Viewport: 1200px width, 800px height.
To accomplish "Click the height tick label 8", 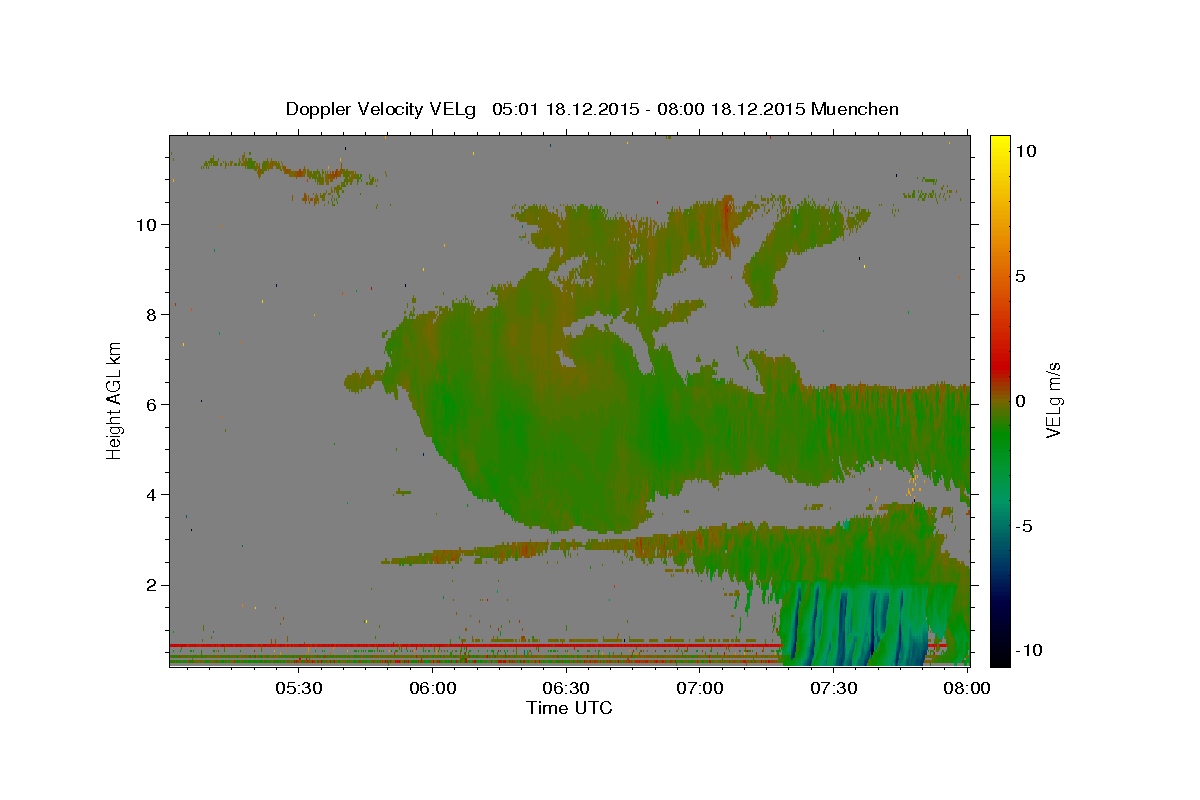I will 154,315.
